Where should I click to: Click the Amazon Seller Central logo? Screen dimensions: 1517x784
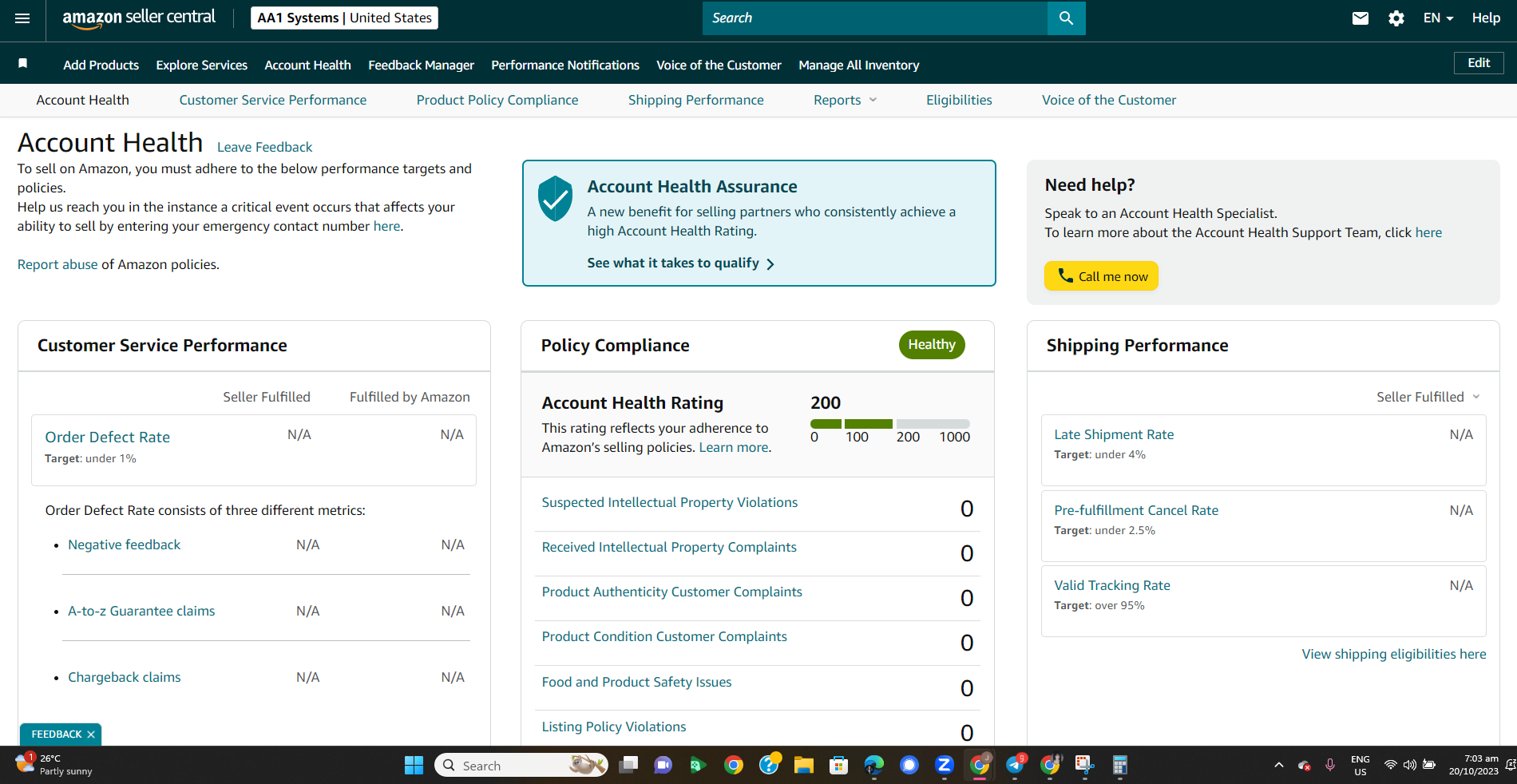tap(139, 18)
